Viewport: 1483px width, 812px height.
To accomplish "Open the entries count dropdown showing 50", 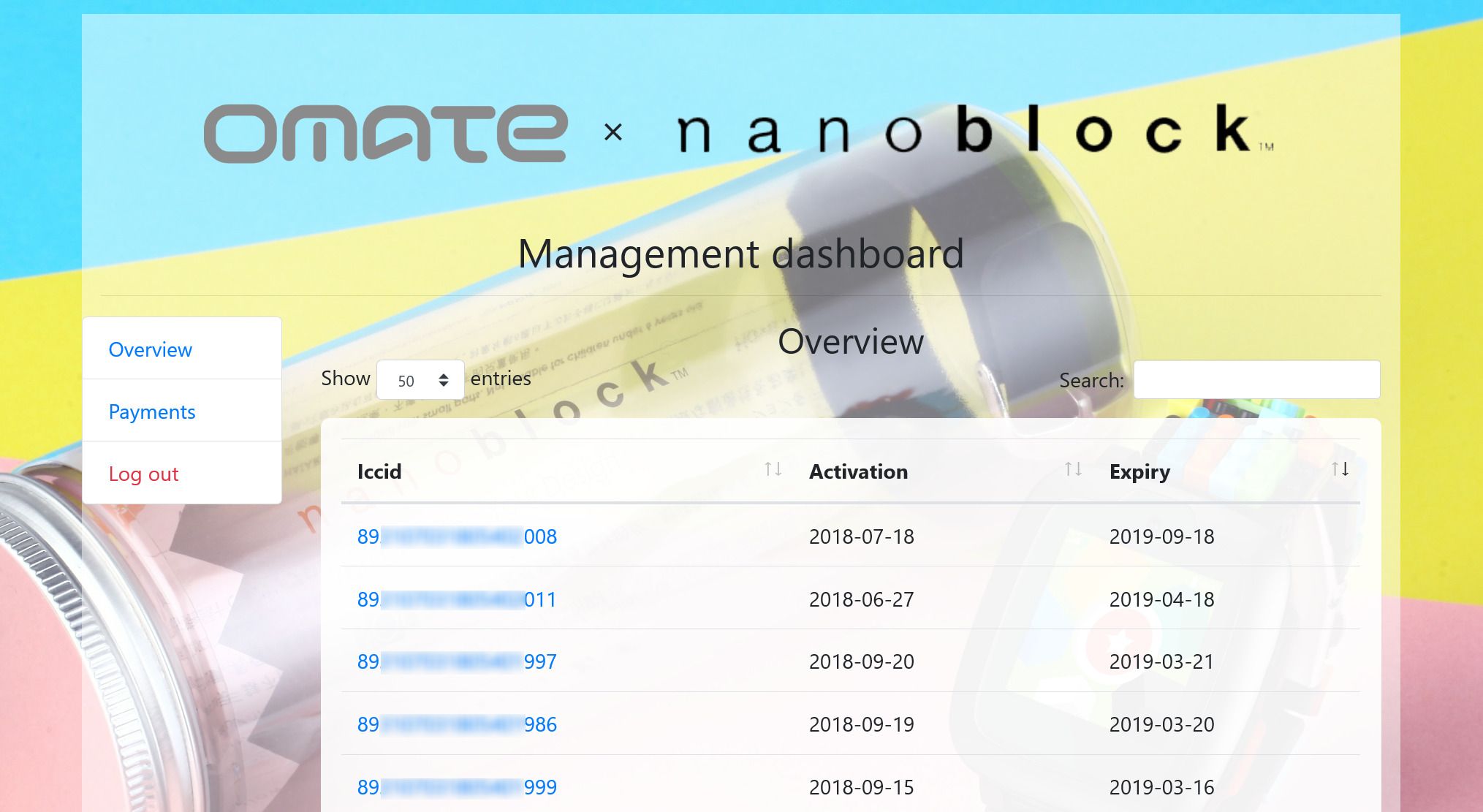I will (x=420, y=380).
